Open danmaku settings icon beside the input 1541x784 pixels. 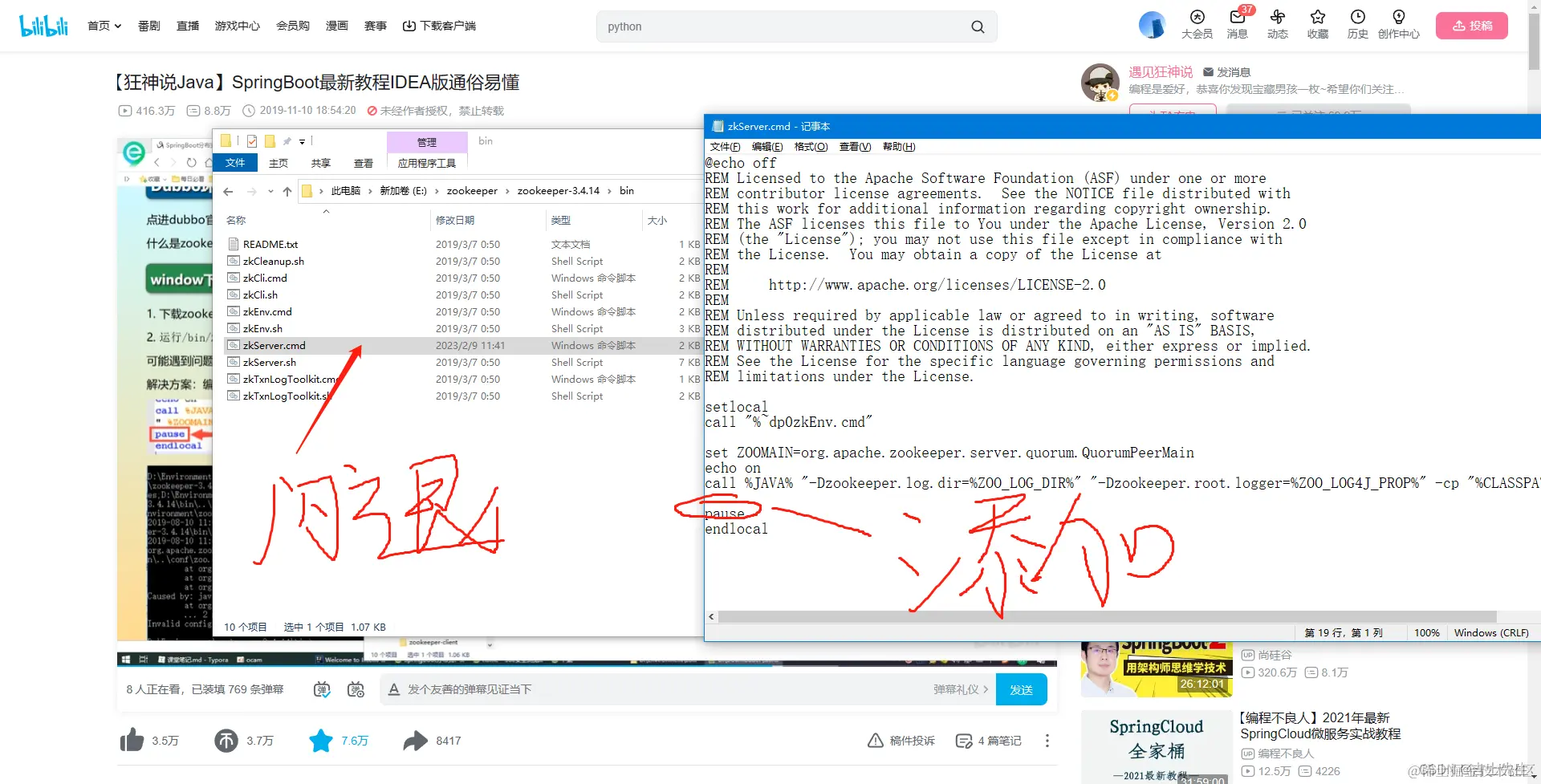coord(356,689)
